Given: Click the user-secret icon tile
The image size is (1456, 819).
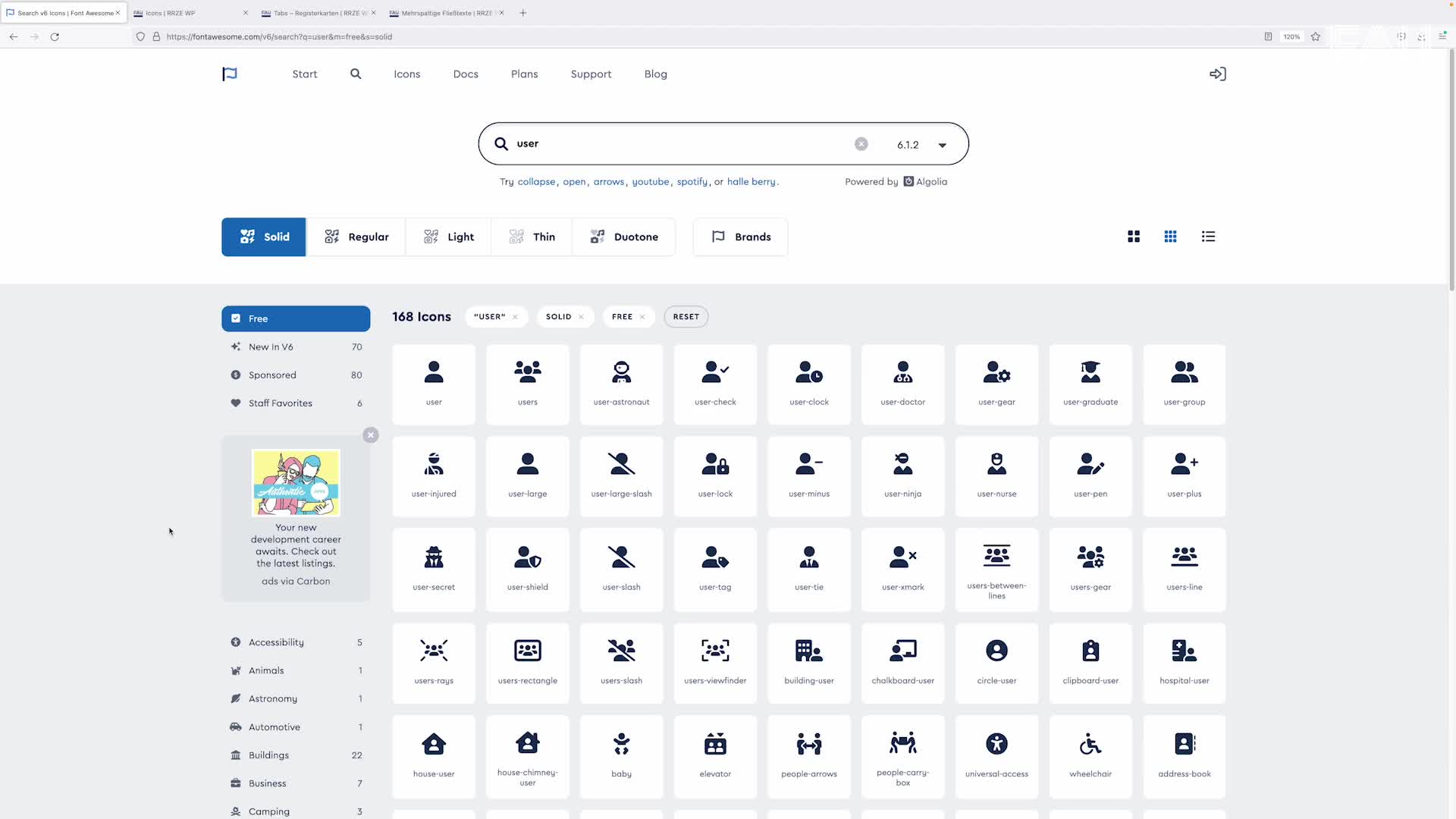Looking at the screenshot, I should coord(434,569).
